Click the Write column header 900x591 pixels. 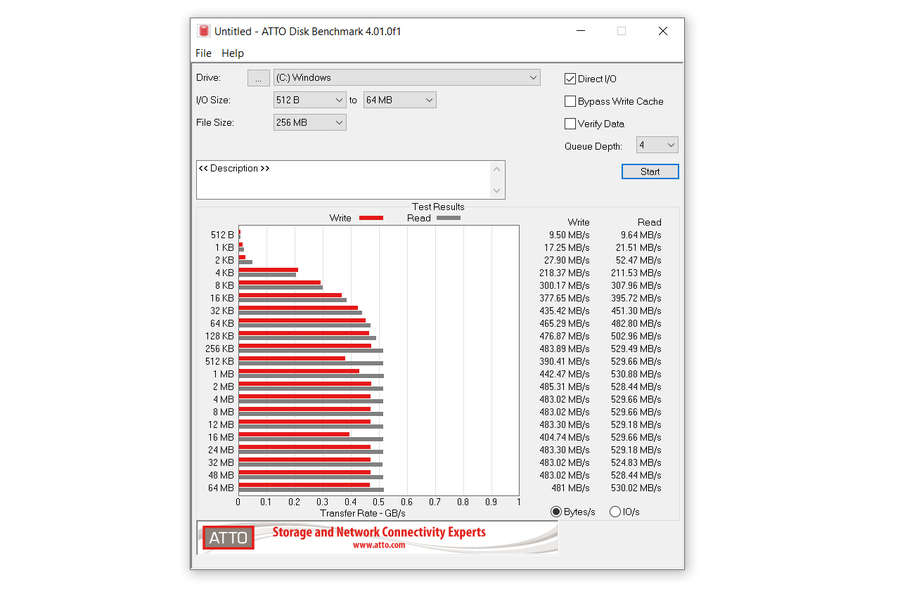578,222
